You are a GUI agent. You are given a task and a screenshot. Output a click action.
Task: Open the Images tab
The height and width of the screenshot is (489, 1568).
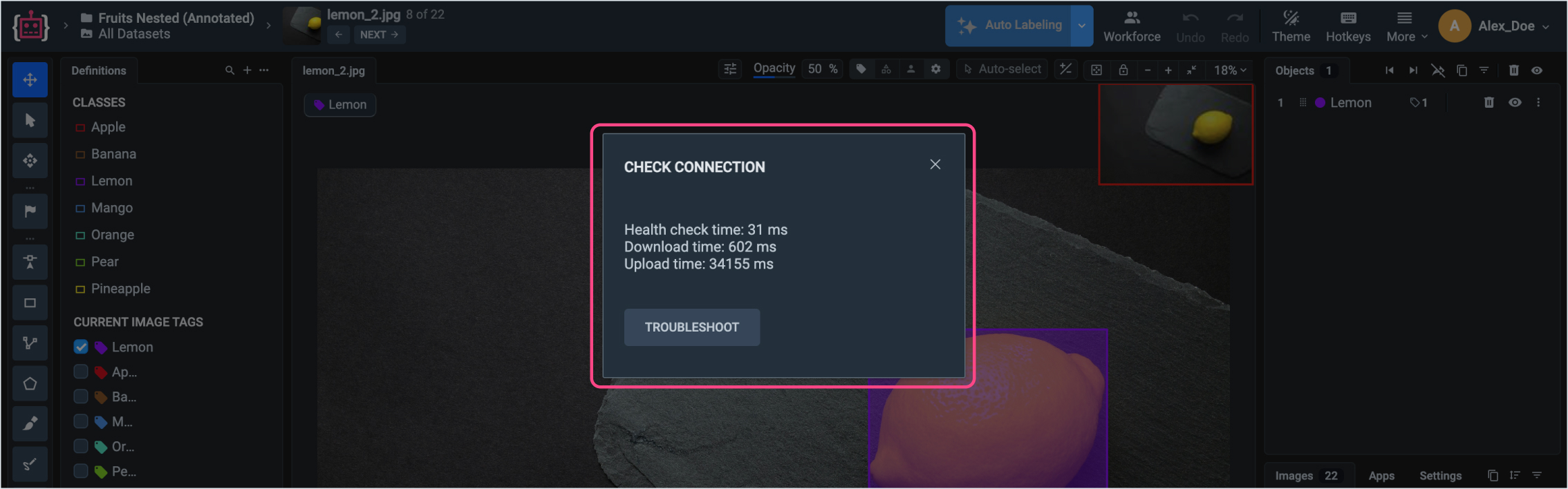tap(1306, 476)
